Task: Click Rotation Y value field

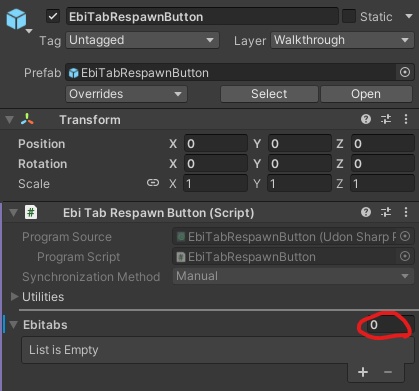Action: [300, 164]
